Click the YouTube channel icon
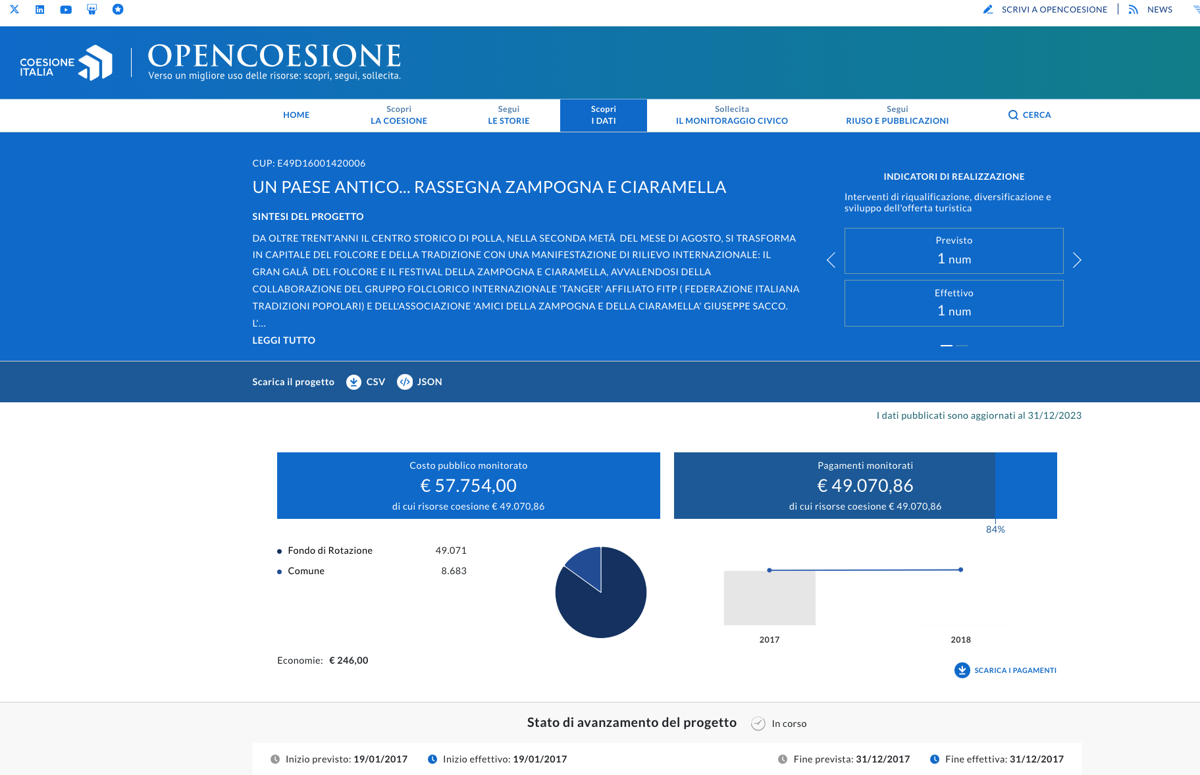This screenshot has width=1200, height=775. point(66,9)
